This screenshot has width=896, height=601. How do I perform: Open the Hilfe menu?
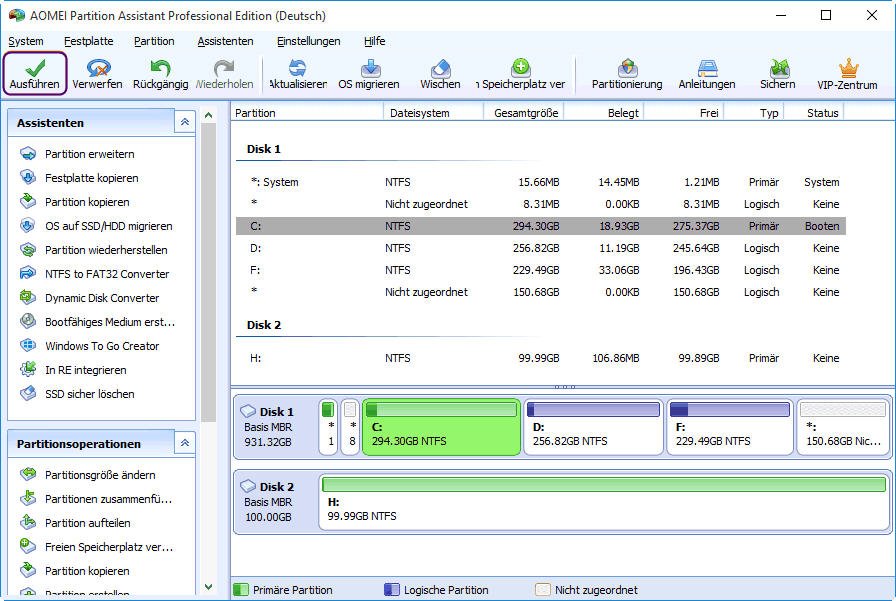coord(374,41)
